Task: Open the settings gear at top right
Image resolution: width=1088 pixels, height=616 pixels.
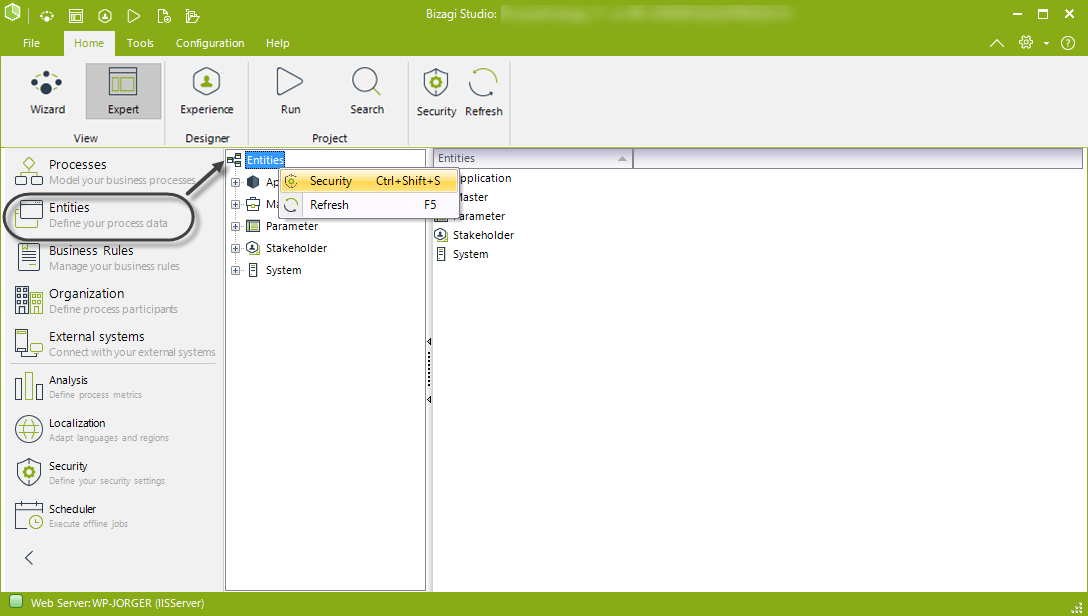Action: 1026,42
